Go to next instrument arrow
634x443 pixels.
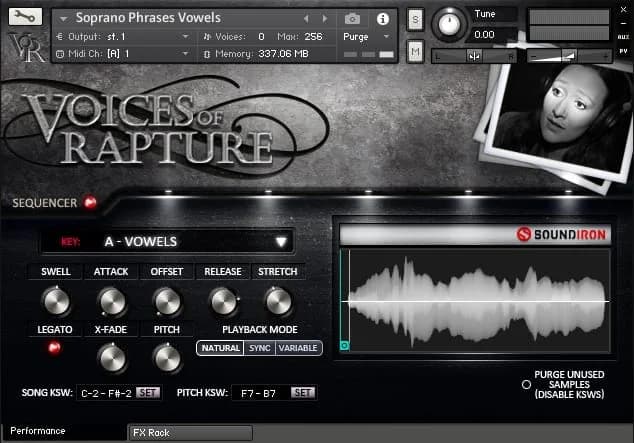[x=325, y=19]
